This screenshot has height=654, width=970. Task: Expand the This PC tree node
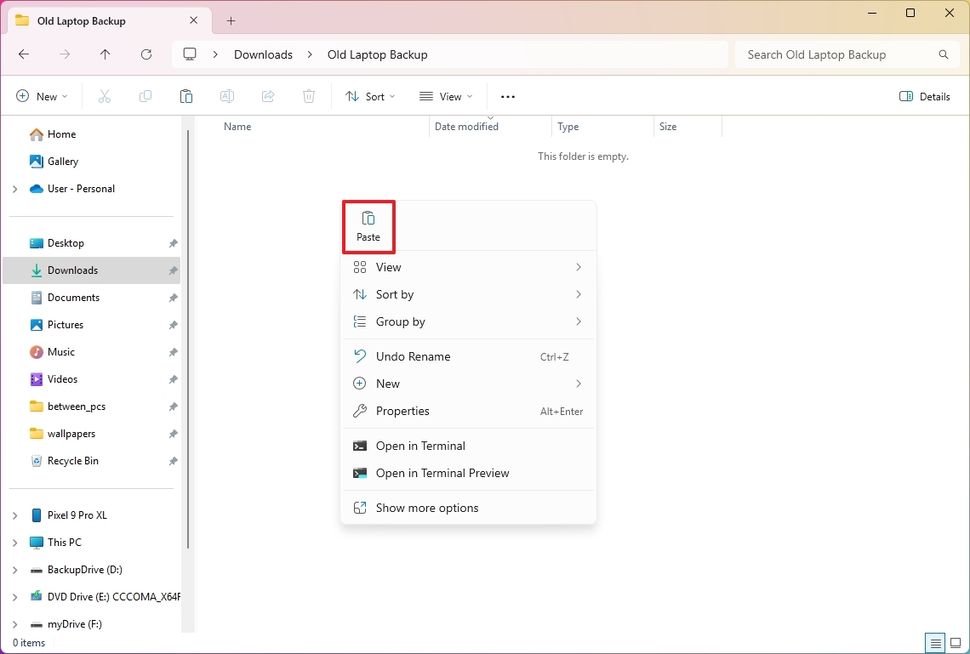[x=15, y=543]
